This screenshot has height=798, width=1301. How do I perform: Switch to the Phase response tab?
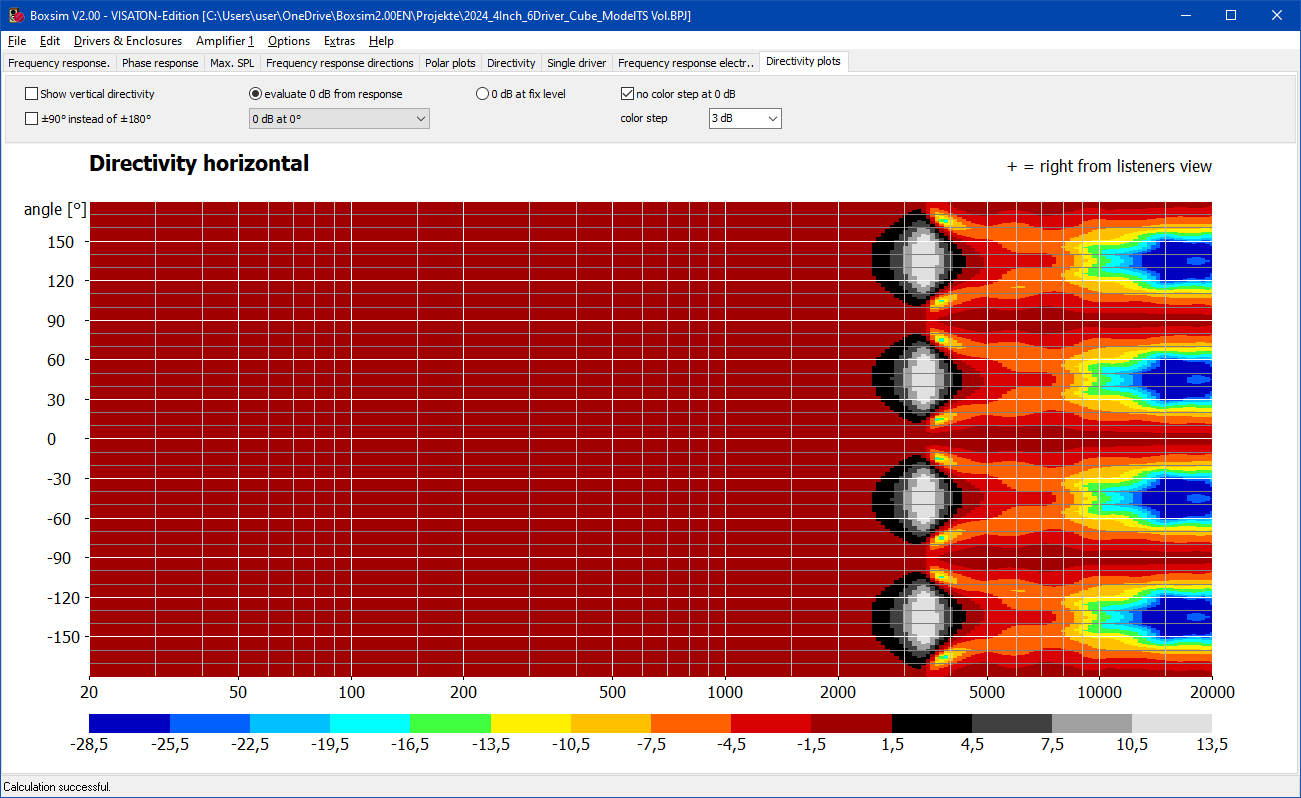(160, 63)
